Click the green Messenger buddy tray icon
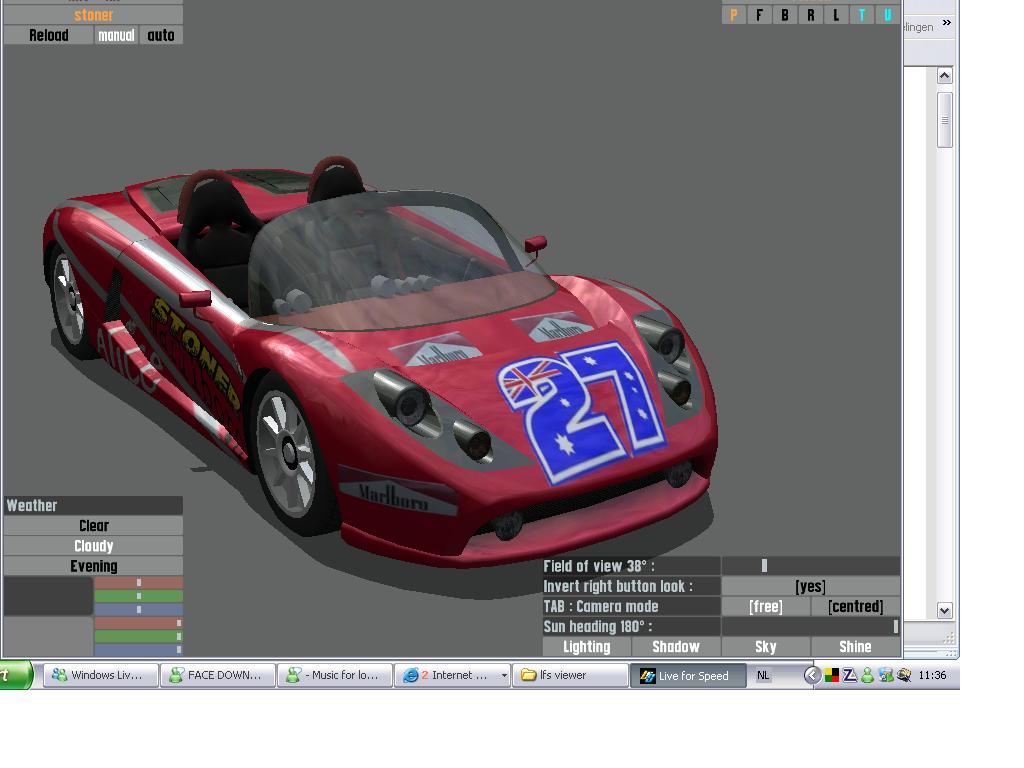 [x=867, y=675]
